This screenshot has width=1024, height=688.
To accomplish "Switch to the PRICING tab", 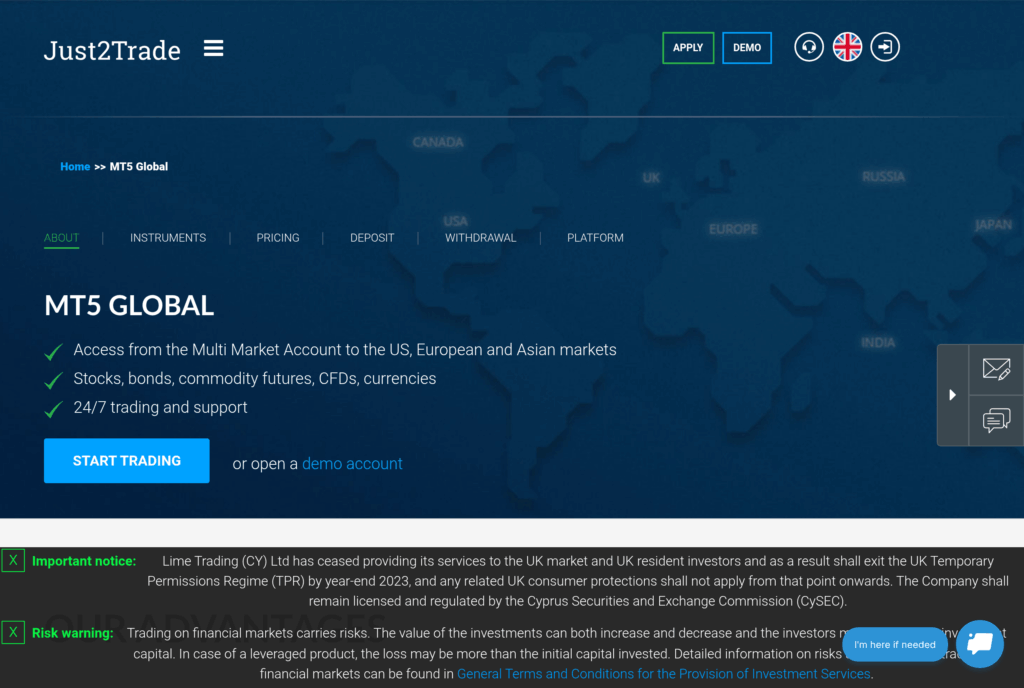I will pyautogui.click(x=278, y=238).
